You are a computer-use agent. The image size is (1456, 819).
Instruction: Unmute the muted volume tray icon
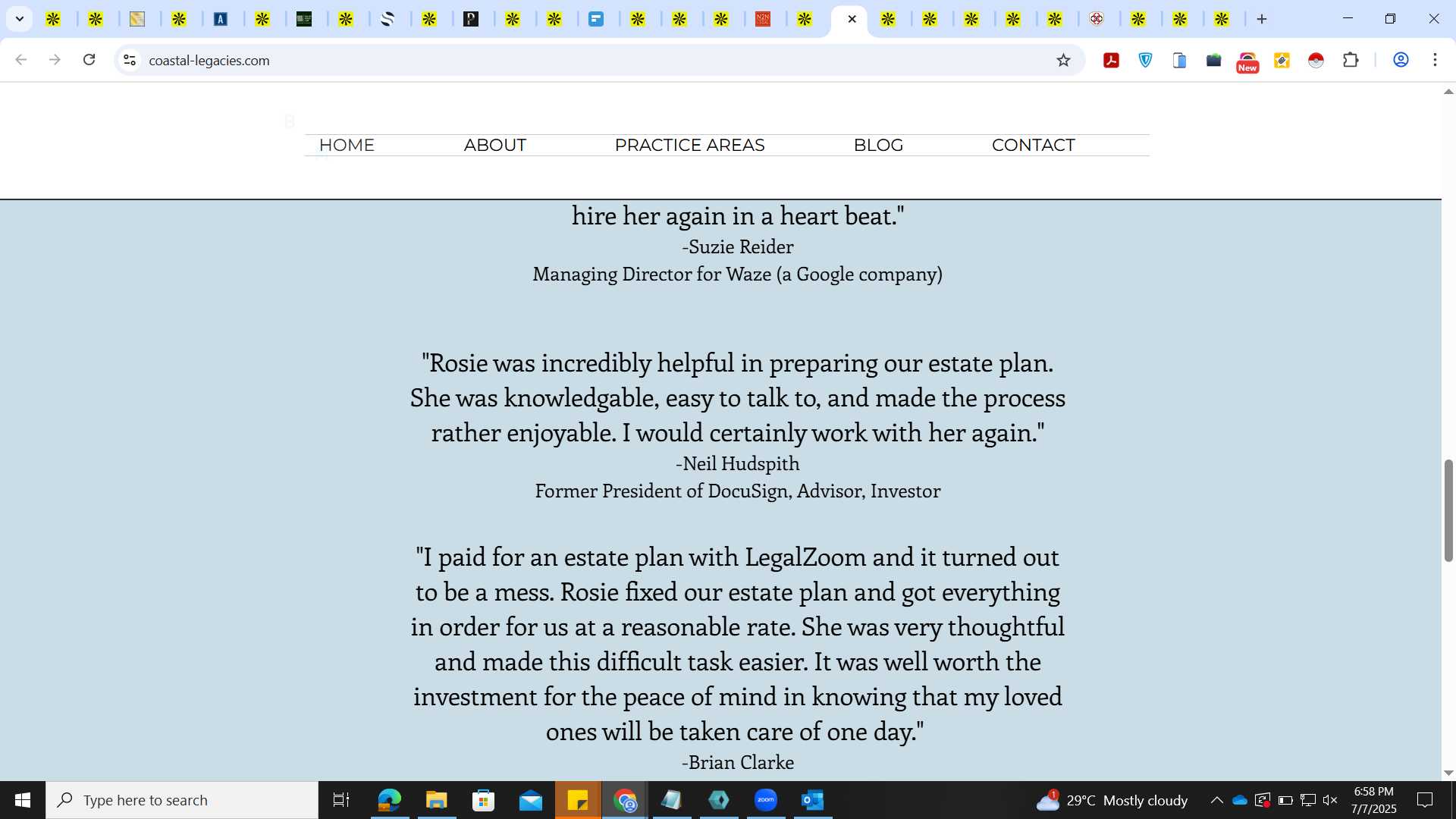coord(1330,800)
